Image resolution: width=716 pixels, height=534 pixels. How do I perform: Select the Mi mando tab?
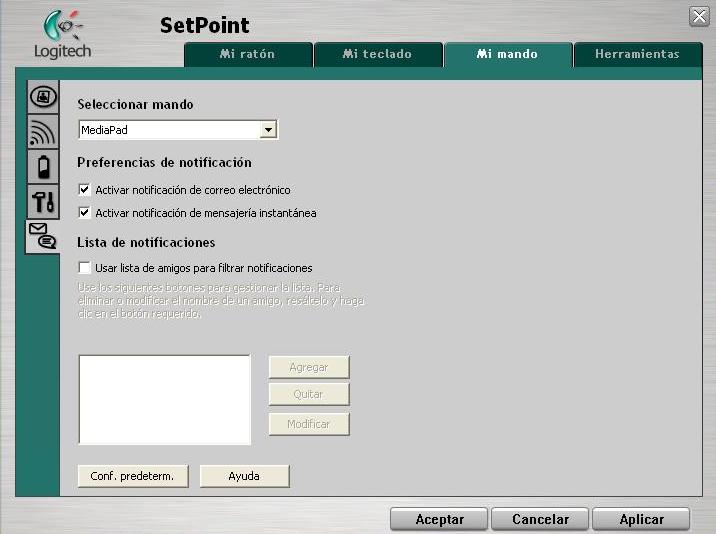(x=507, y=54)
